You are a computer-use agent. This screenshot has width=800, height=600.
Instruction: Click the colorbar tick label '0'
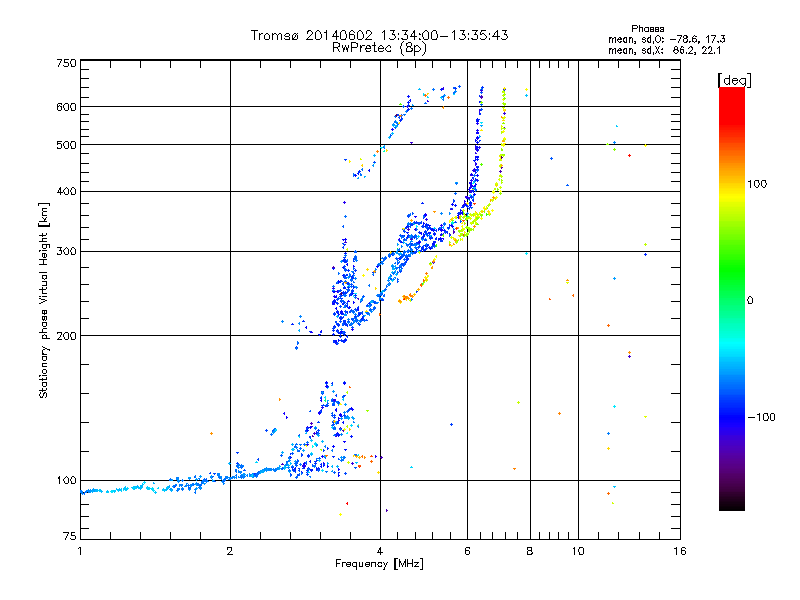(x=750, y=301)
